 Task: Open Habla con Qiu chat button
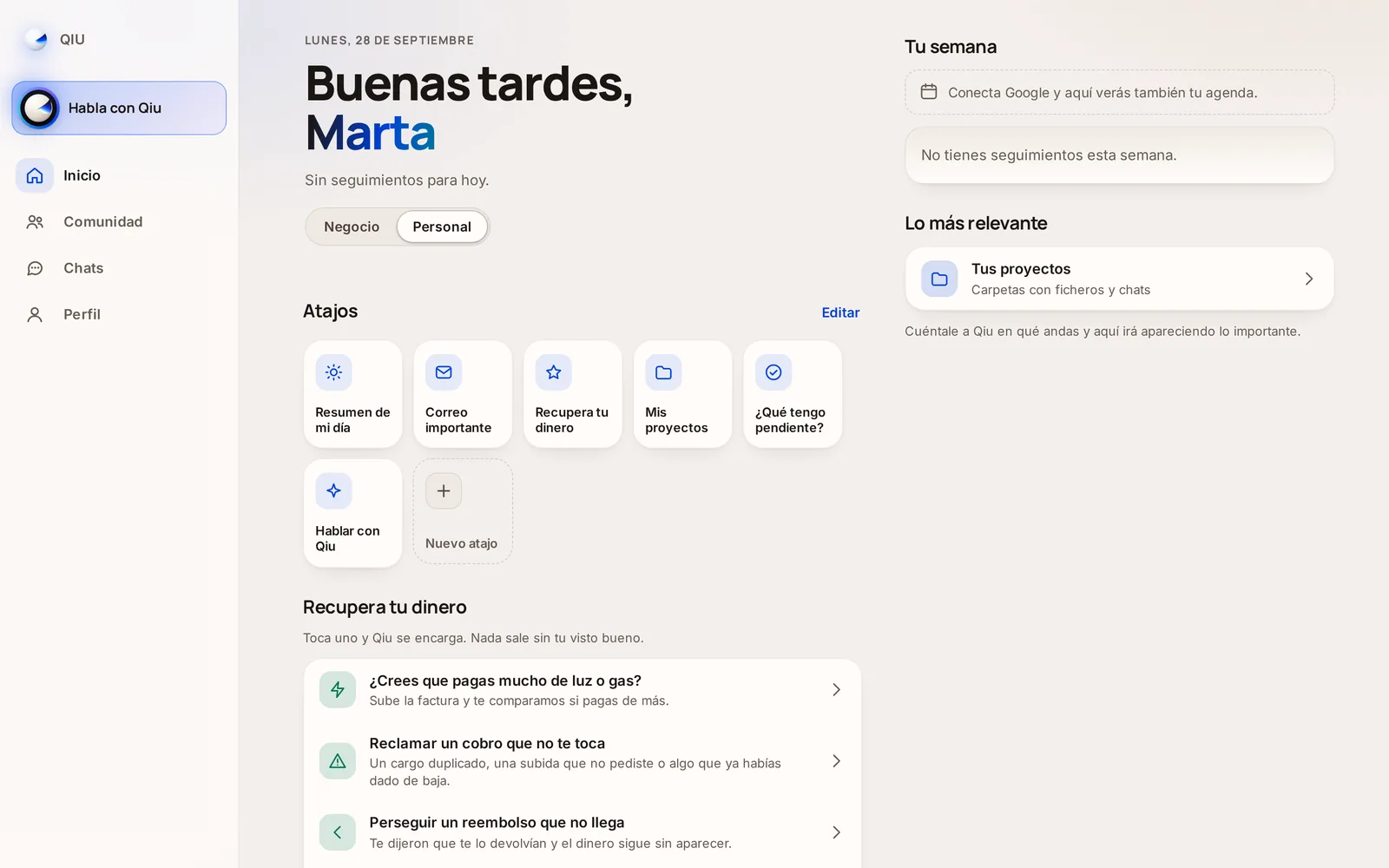[x=119, y=108]
